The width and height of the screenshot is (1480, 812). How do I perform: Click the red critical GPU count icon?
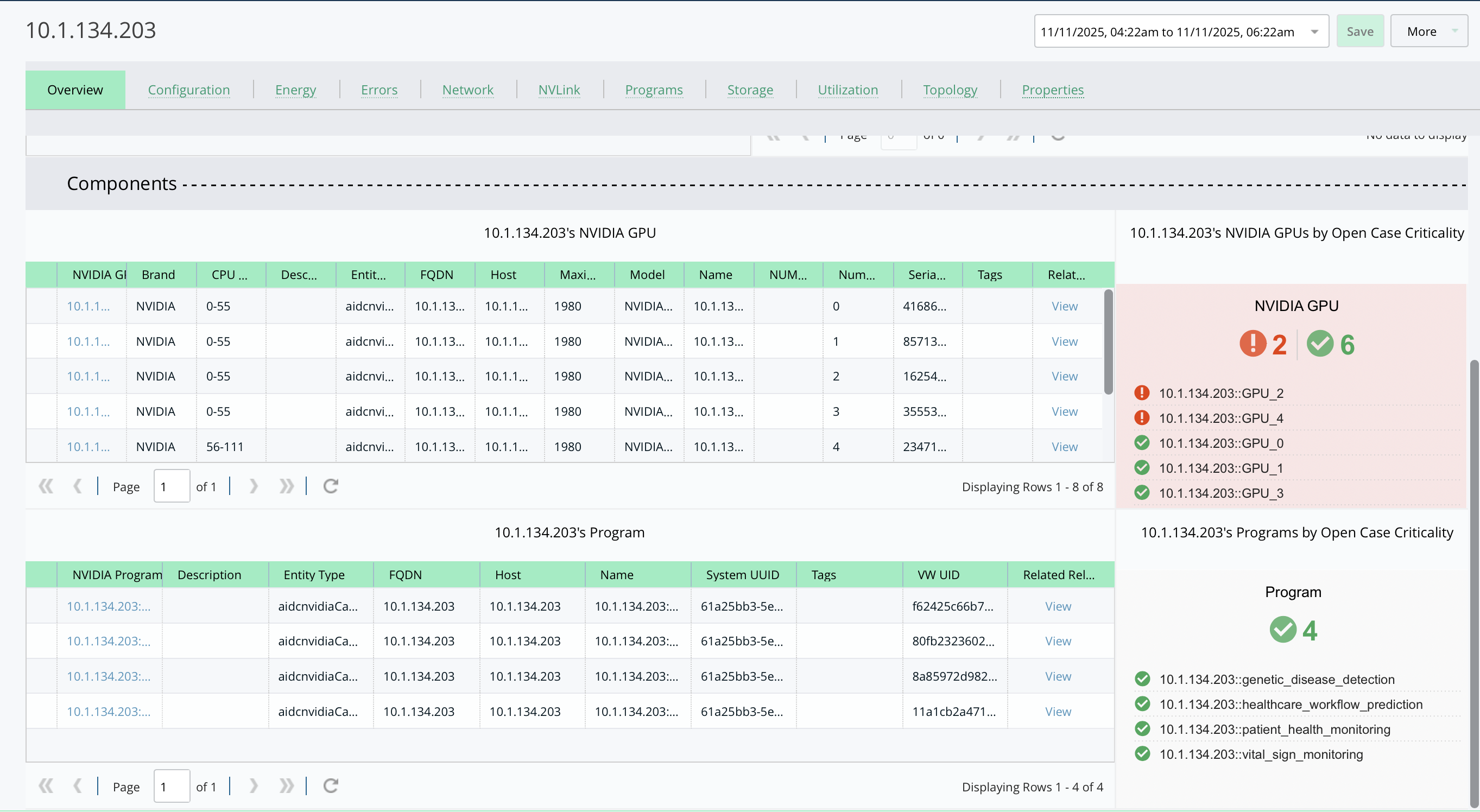pos(1253,344)
